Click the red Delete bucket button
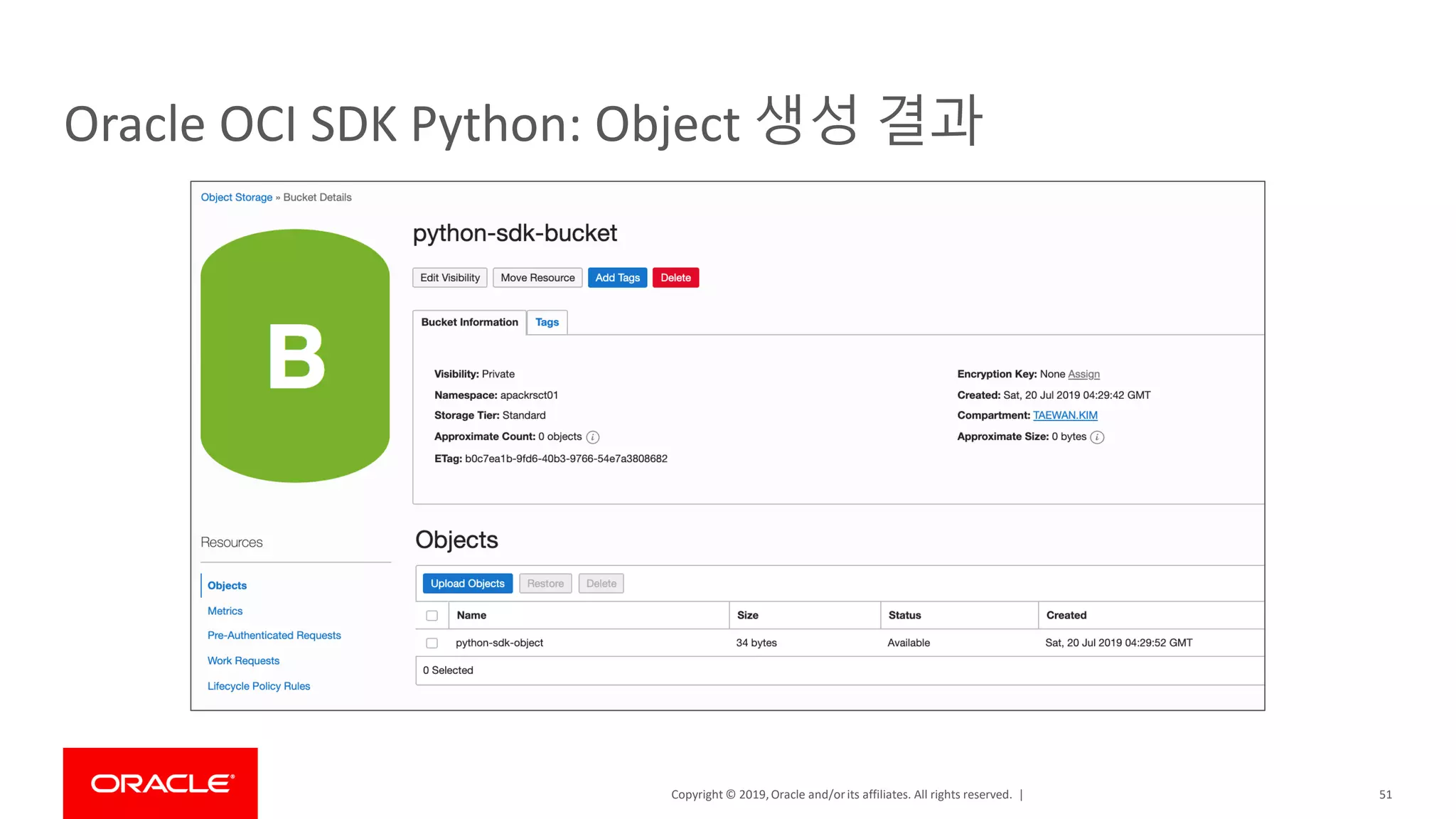This screenshot has width=1456, height=819. (x=675, y=278)
